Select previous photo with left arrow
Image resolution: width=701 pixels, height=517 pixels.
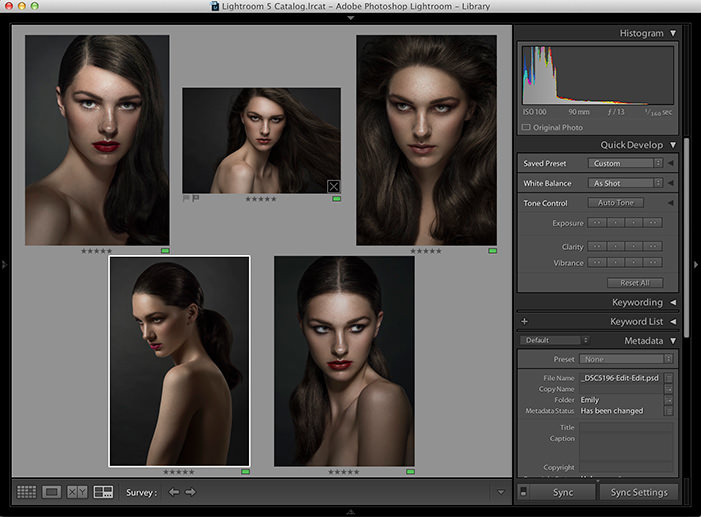tap(174, 492)
